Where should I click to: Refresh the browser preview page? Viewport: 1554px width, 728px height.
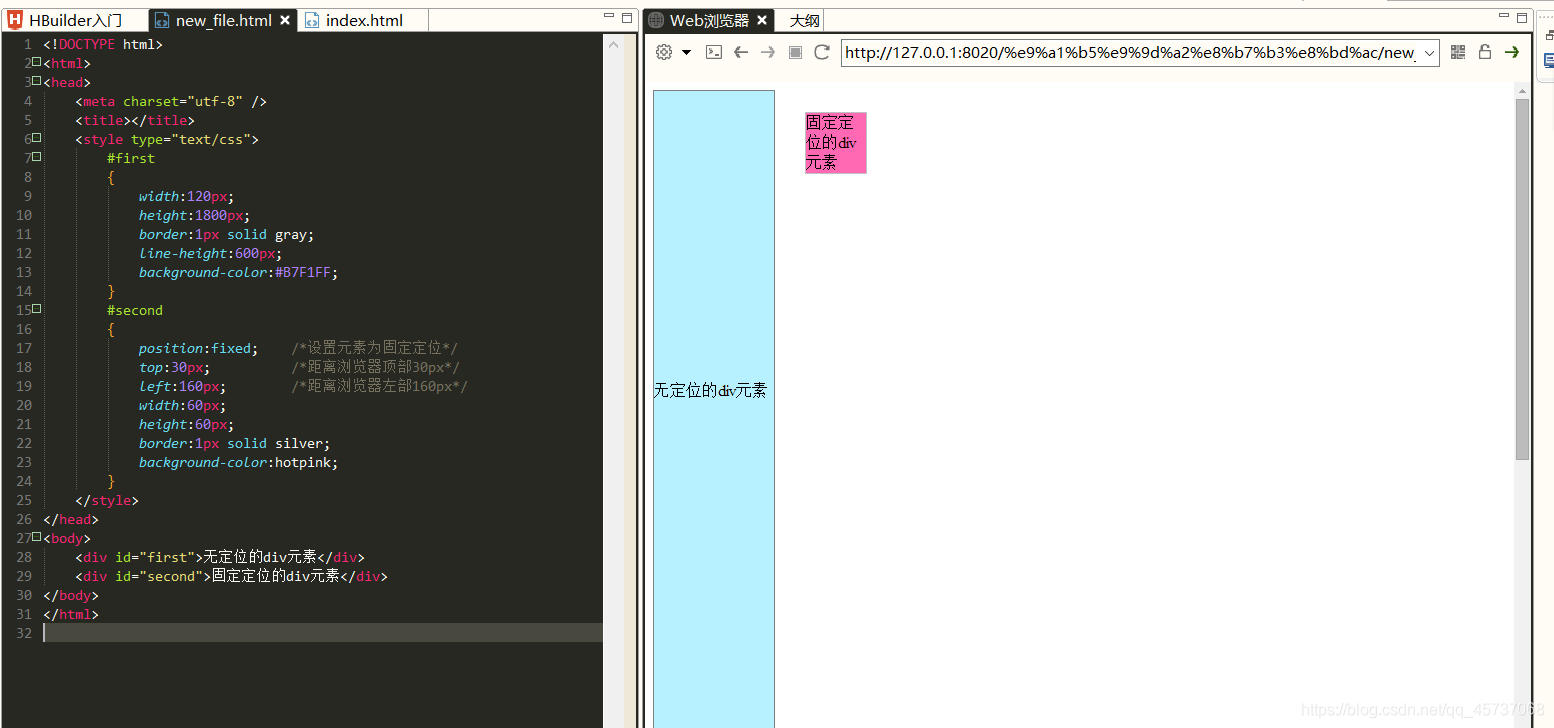click(822, 52)
